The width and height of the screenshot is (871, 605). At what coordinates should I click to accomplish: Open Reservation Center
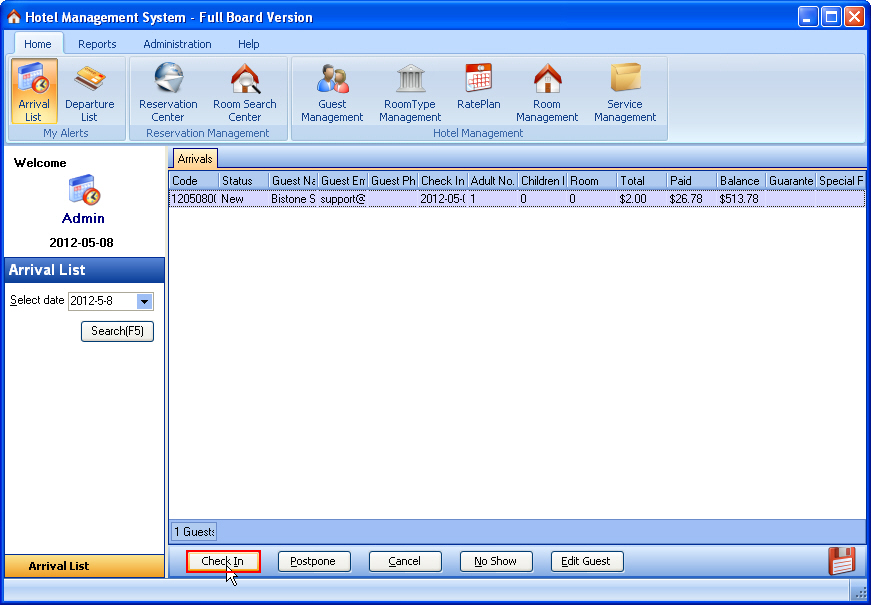pyautogui.click(x=168, y=91)
